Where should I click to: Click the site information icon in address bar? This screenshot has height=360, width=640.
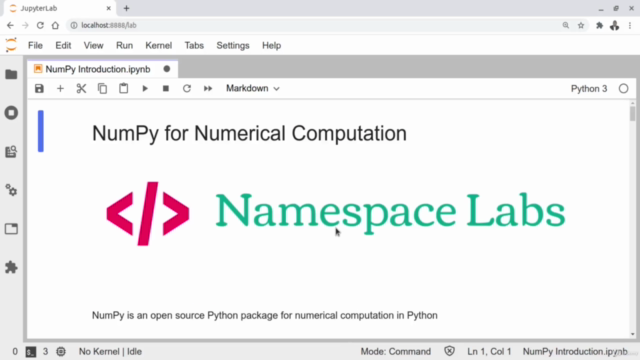(74, 25)
